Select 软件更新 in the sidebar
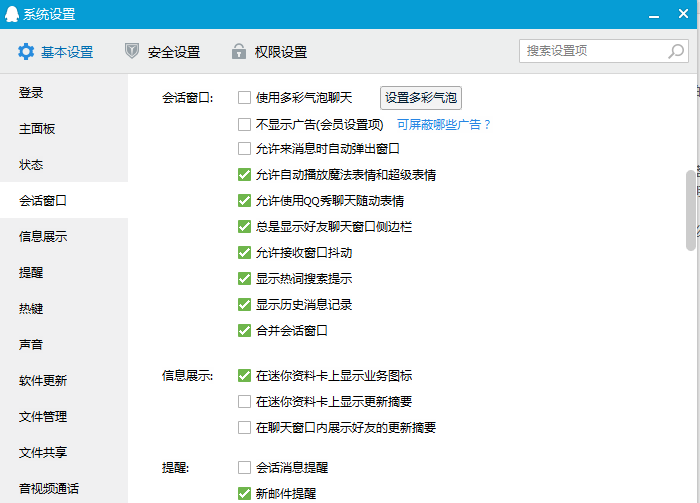The image size is (700, 503). coord(64,381)
